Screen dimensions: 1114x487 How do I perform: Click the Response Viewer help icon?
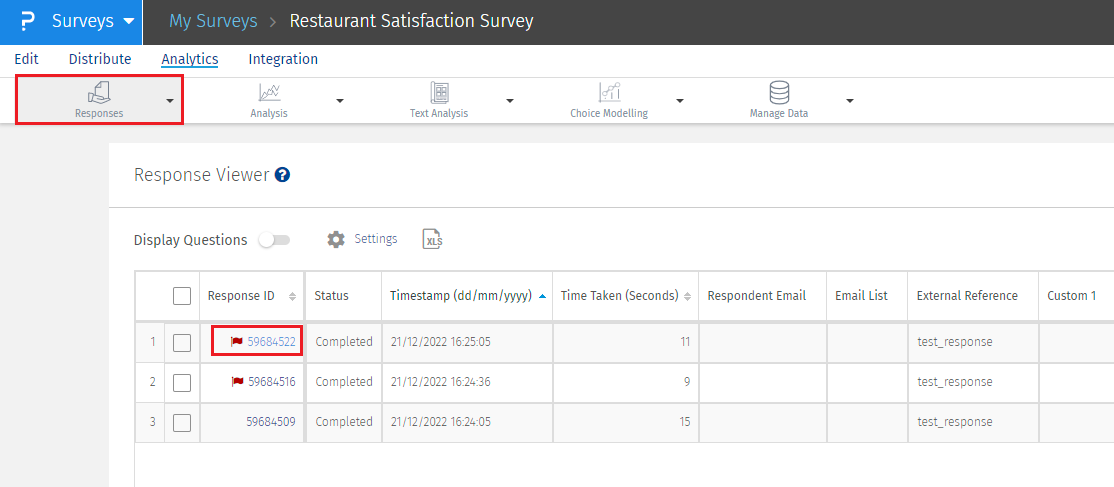tap(282, 175)
